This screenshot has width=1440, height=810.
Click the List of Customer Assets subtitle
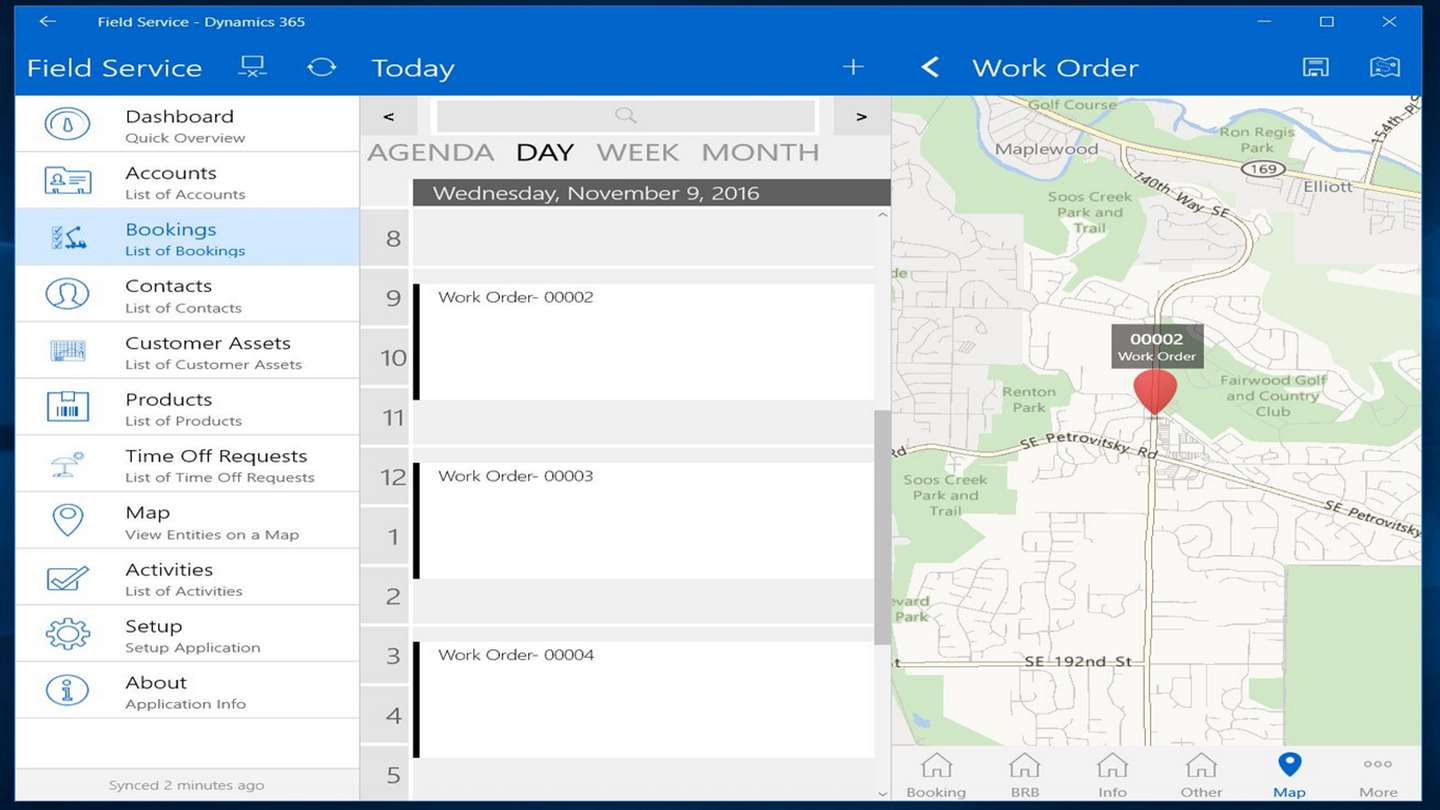pos(213,365)
